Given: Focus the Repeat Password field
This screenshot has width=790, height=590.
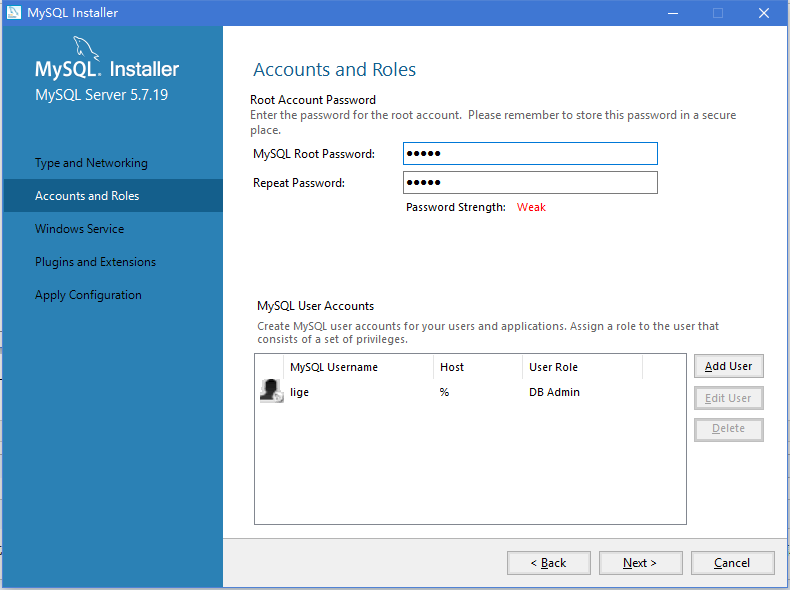Looking at the screenshot, I should 530,182.
